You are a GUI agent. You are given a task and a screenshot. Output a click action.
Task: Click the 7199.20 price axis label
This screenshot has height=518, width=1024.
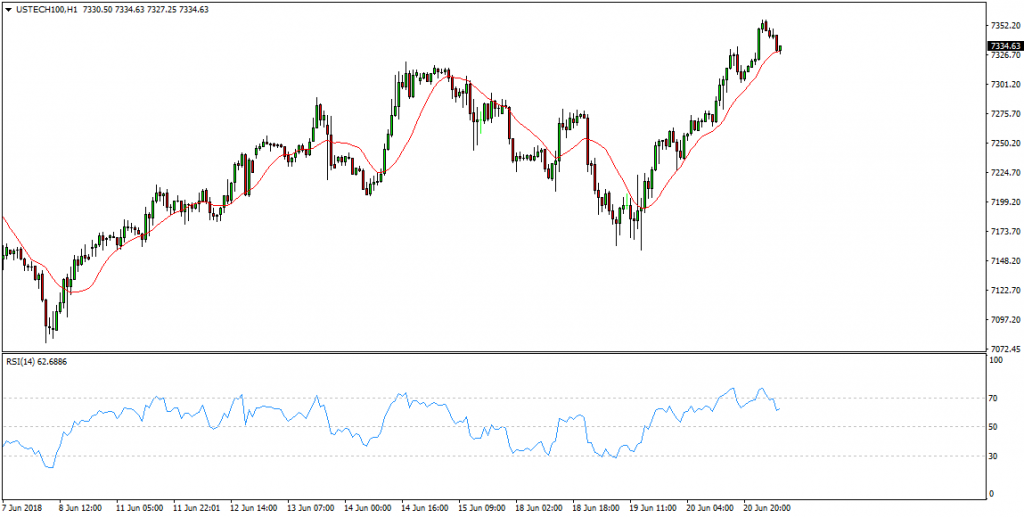coord(1001,202)
